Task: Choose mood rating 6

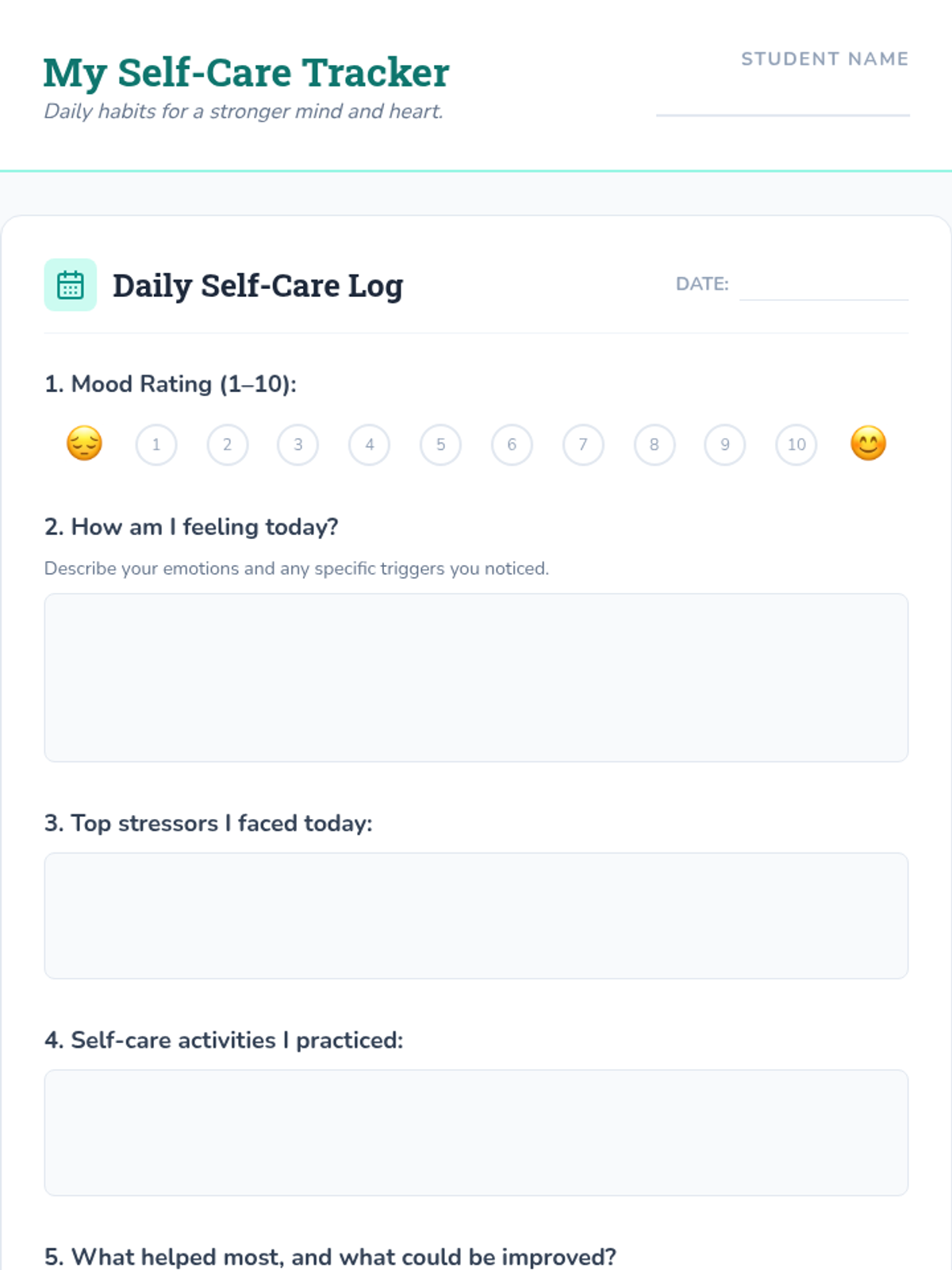Action: point(512,444)
